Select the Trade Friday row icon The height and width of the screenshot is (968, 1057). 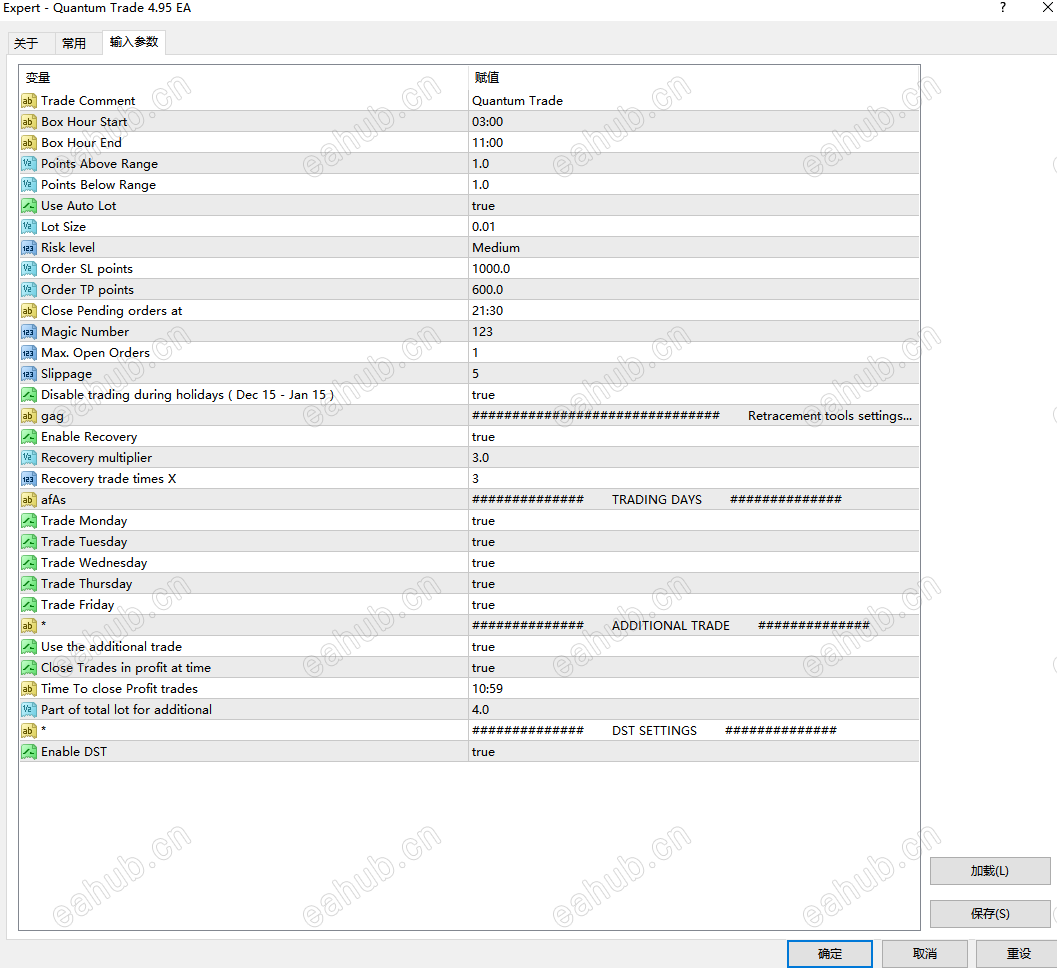click(28, 605)
